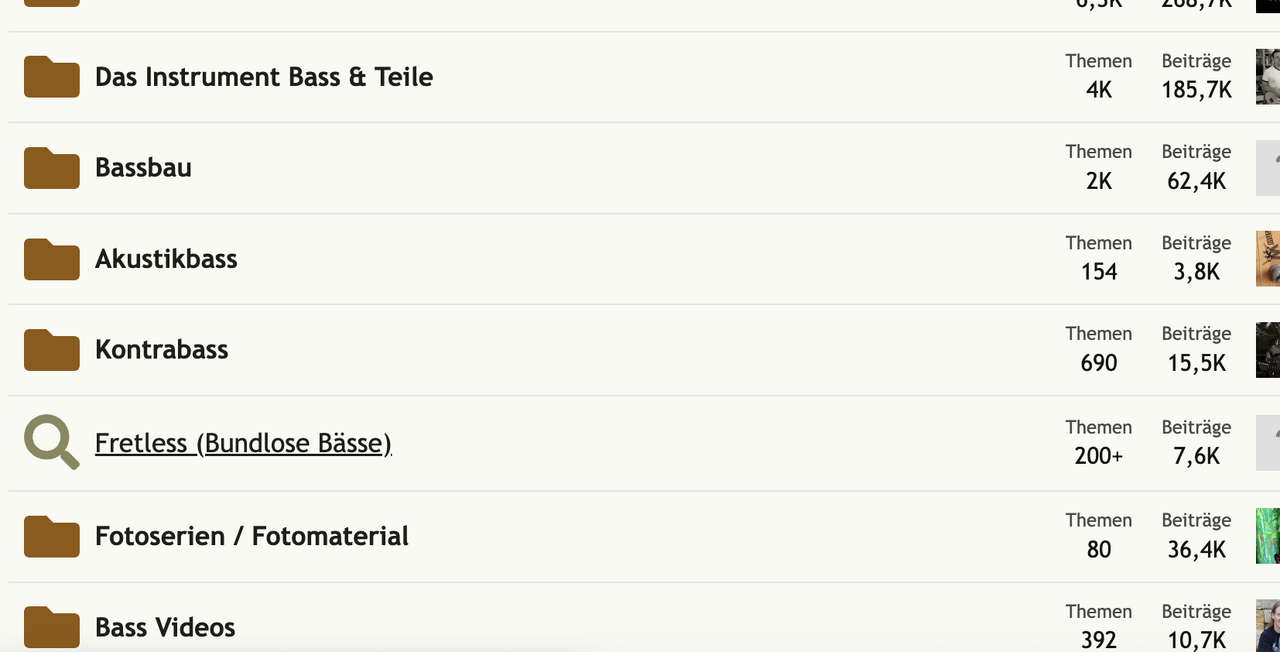This screenshot has height=652, width=1280.
Task: Click latest poster avatar in Das Instrument row
Action: tap(1268, 77)
